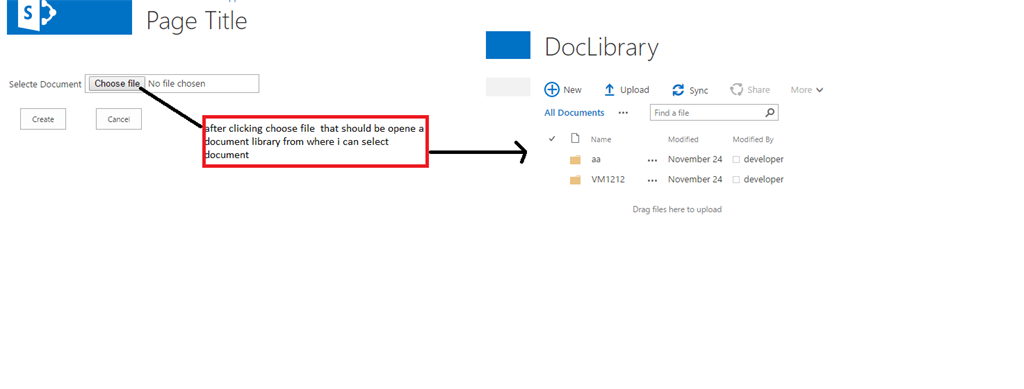Click the Share icon
Screen dimensions: 1024x389
tap(737, 89)
